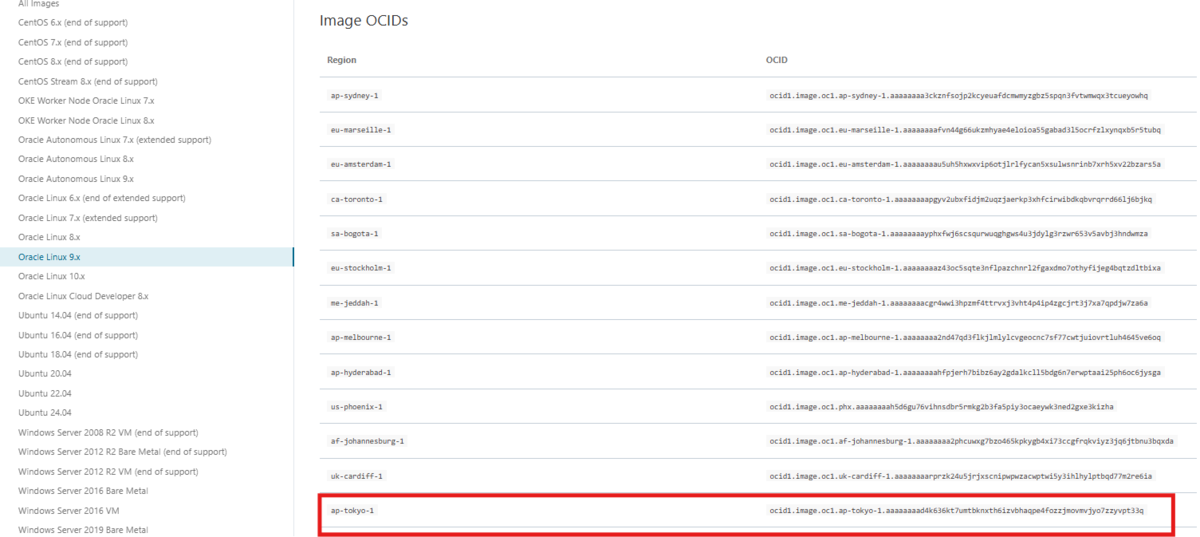Open Windows Server 2016 Bare Metal link
Viewport: 1200px width, 537px height.
coord(83,491)
